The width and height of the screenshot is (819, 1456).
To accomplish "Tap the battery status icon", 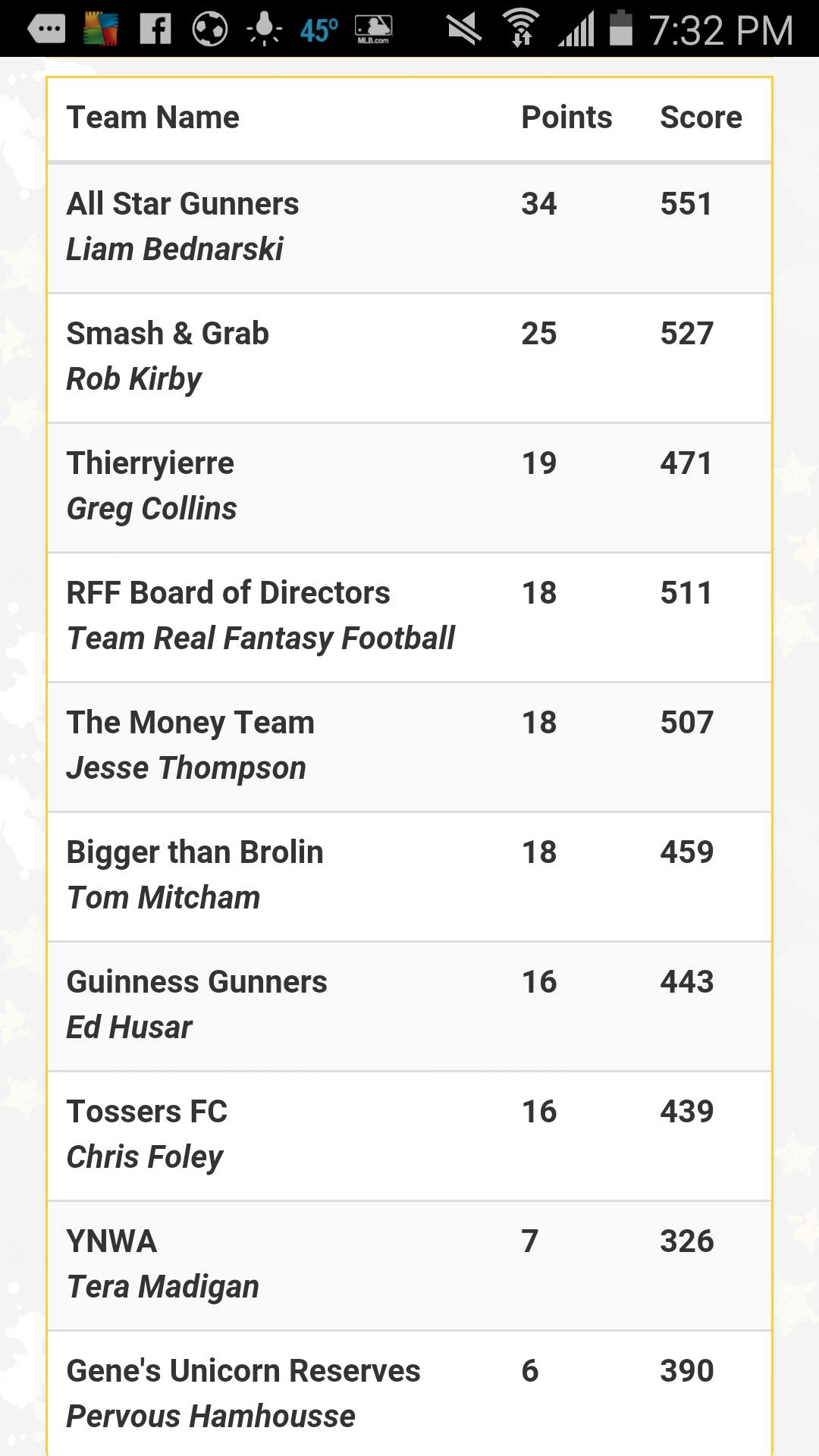I will pos(620,27).
